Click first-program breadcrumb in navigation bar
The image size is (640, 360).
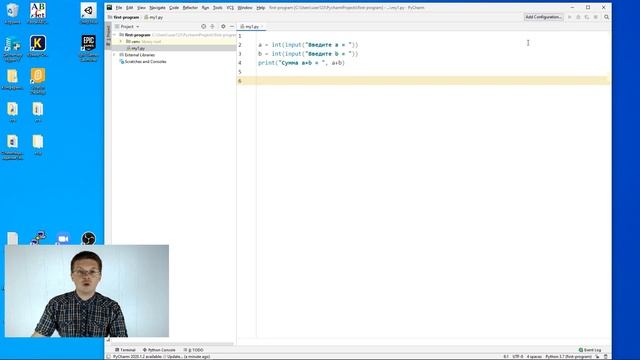pos(123,18)
